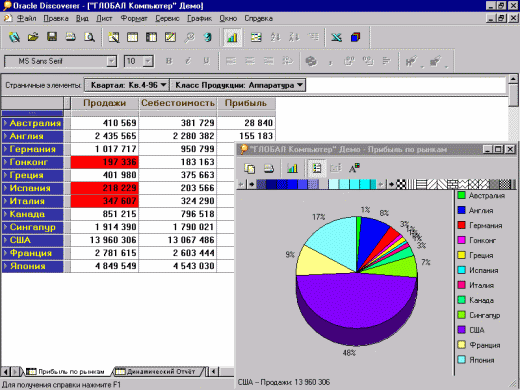Toggle underline formatting

tap(206, 61)
